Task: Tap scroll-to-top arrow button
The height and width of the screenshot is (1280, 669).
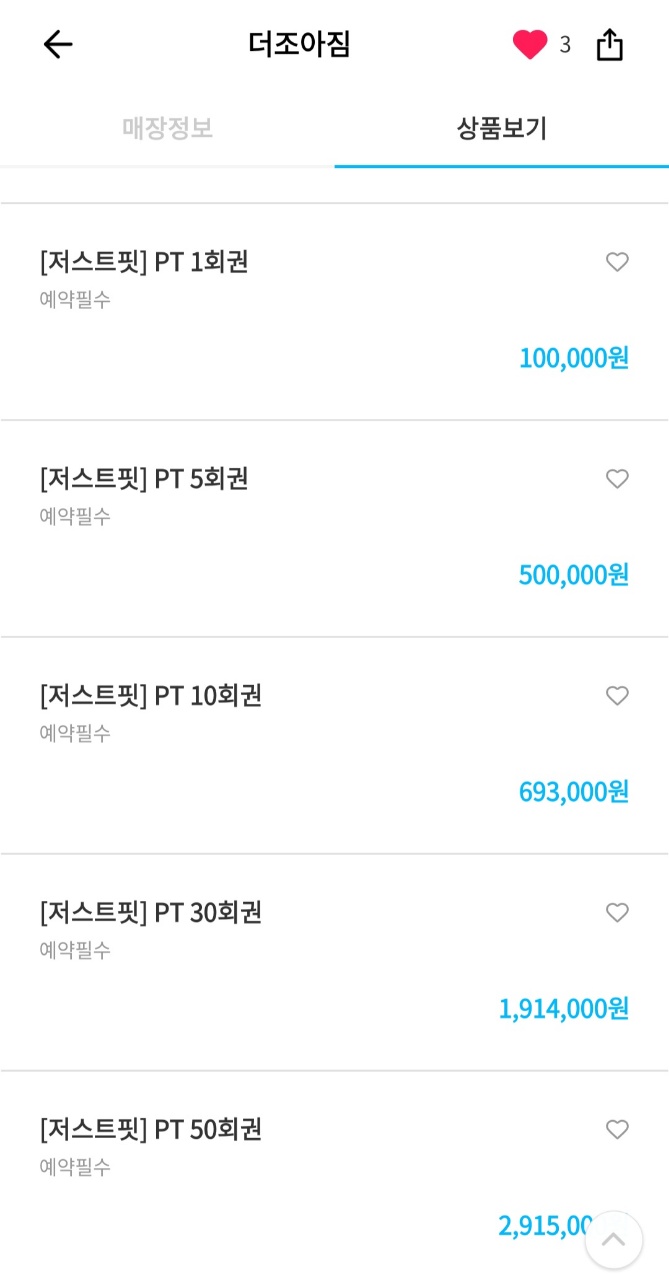Action: point(613,1240)
